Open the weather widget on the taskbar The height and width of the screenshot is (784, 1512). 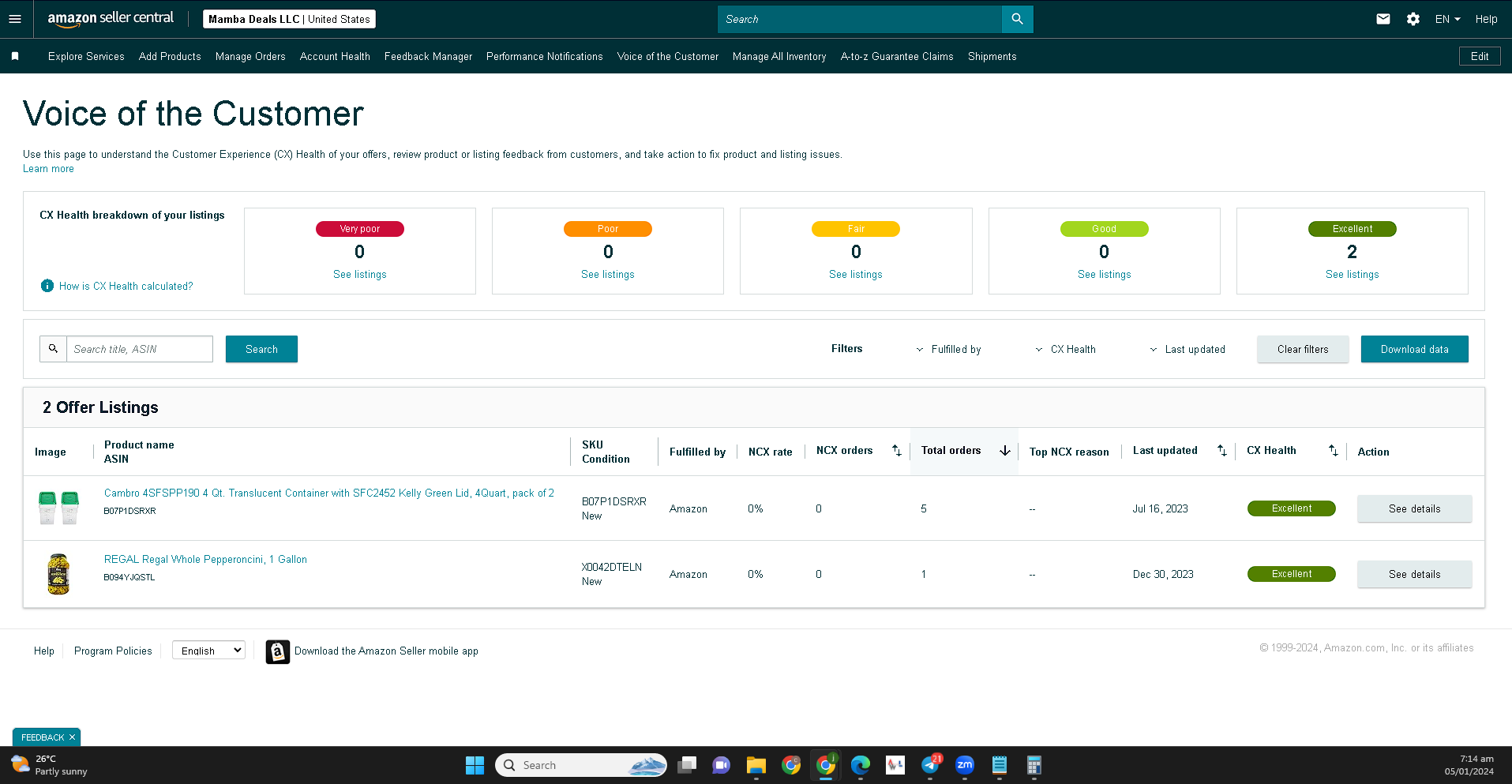[49, 765]
